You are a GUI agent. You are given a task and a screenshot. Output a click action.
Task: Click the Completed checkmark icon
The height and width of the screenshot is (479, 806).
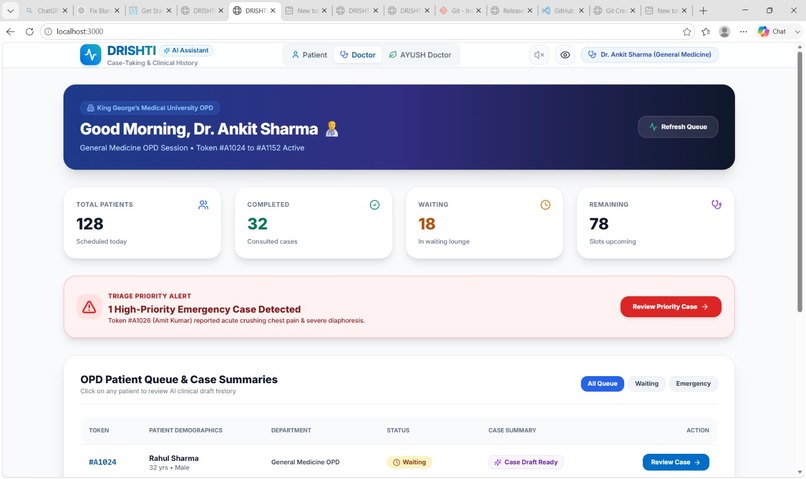coord(375,205)
